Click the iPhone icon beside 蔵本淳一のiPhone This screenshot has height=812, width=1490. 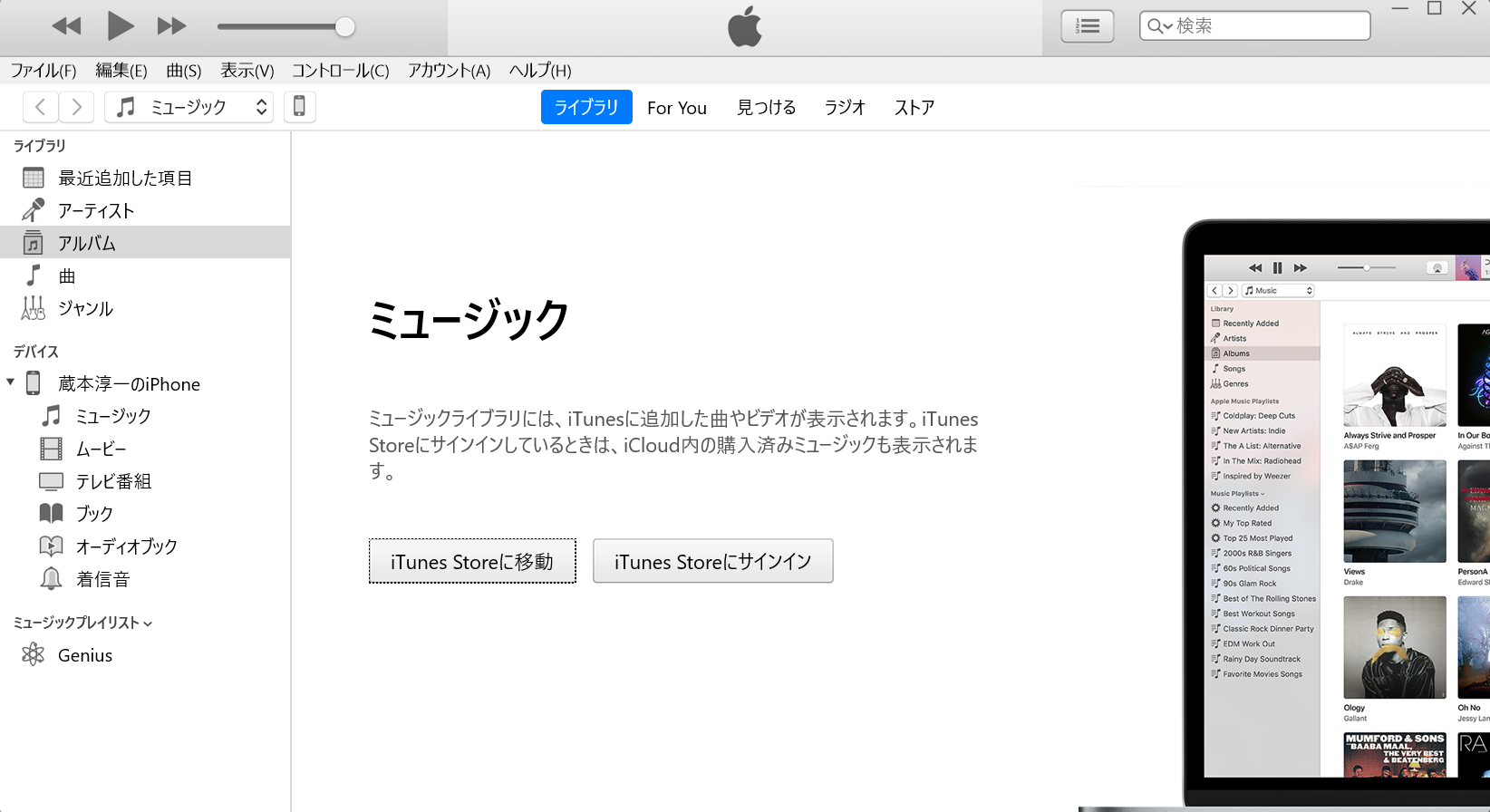(34, 383)
